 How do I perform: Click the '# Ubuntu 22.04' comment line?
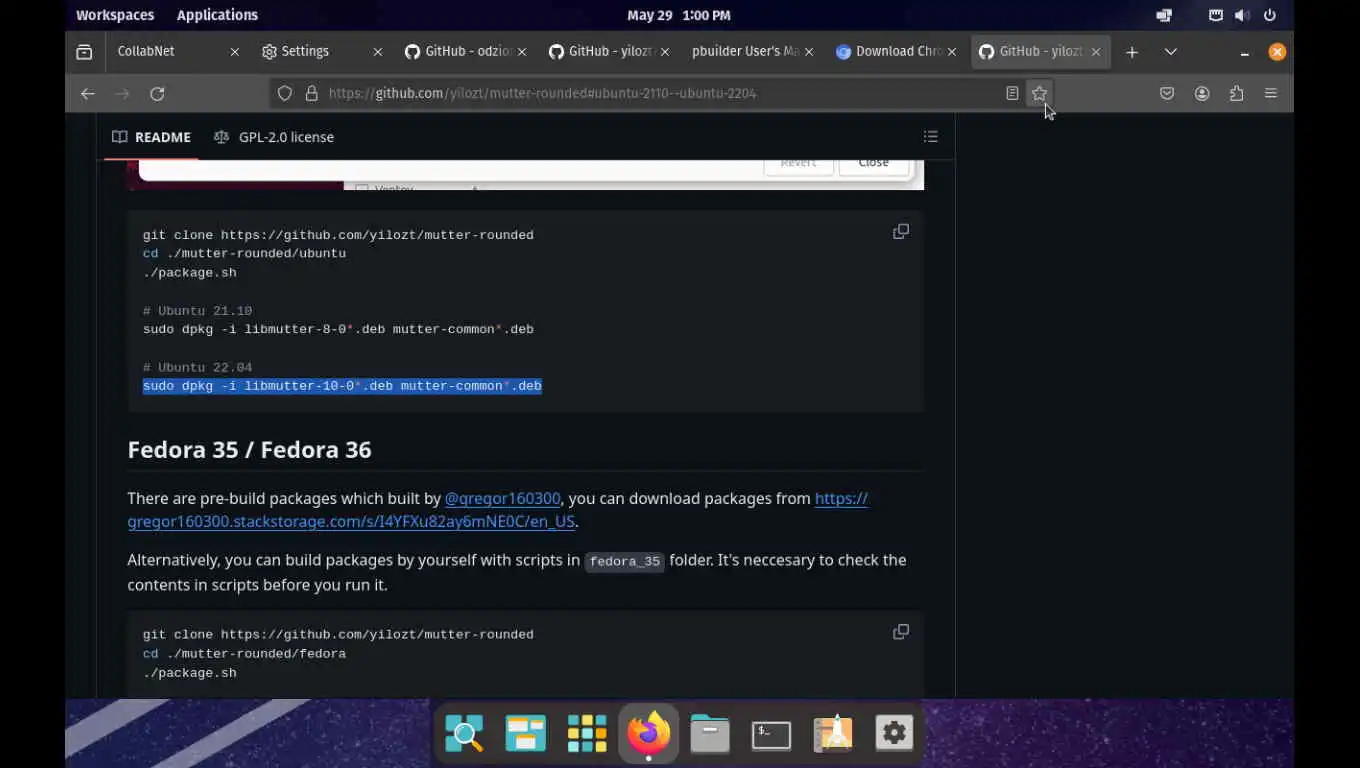click(197, 368)
